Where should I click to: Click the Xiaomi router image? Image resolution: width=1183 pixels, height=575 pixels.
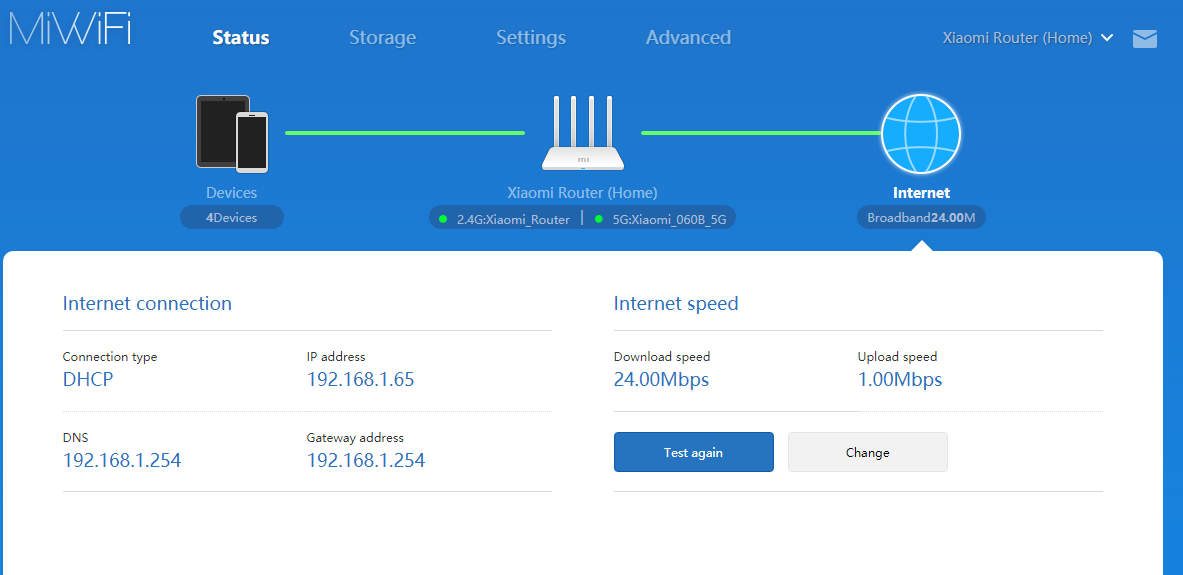click(582, 133)
